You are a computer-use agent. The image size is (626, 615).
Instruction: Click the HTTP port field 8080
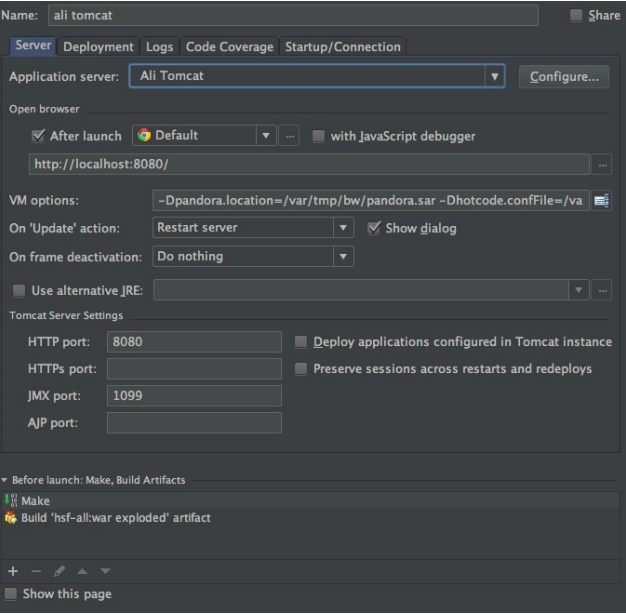194,342
